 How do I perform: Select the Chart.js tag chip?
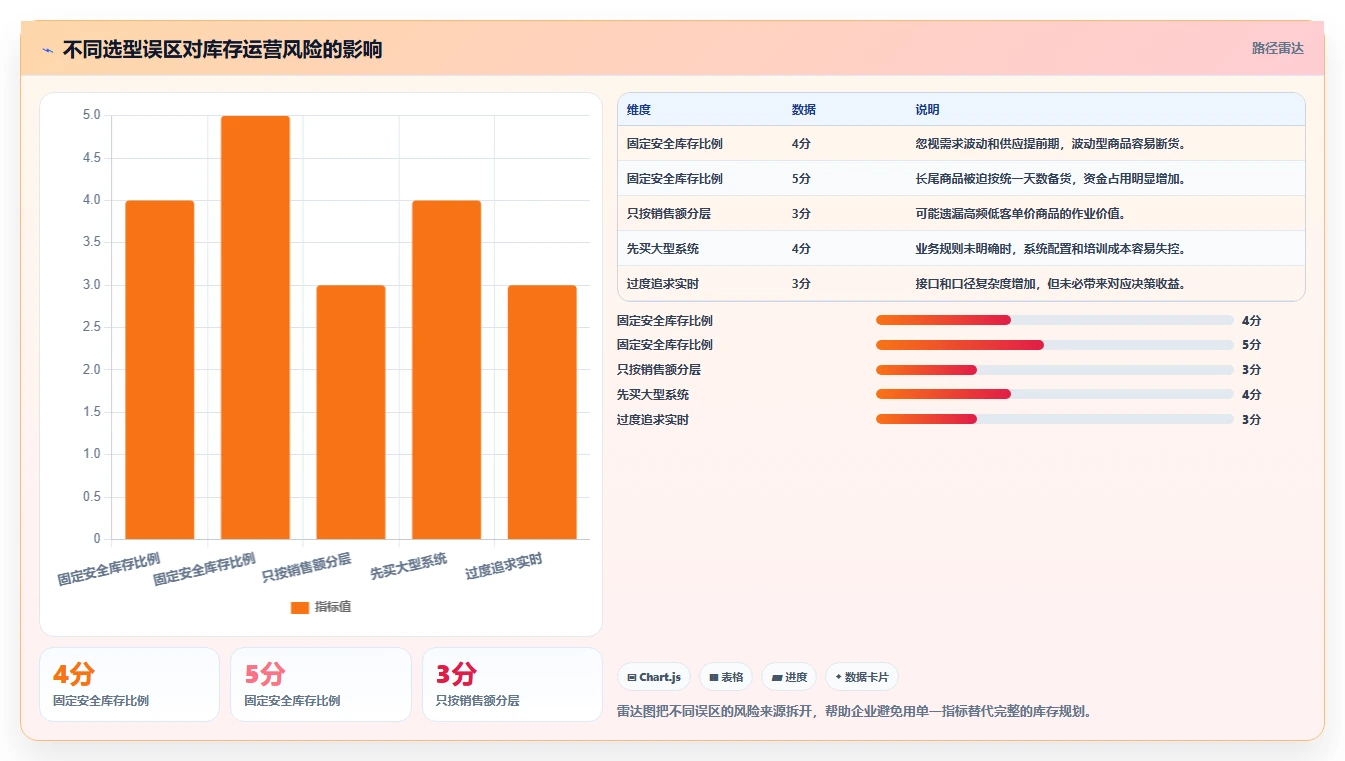pyautogui.click(x=654, y=677)
